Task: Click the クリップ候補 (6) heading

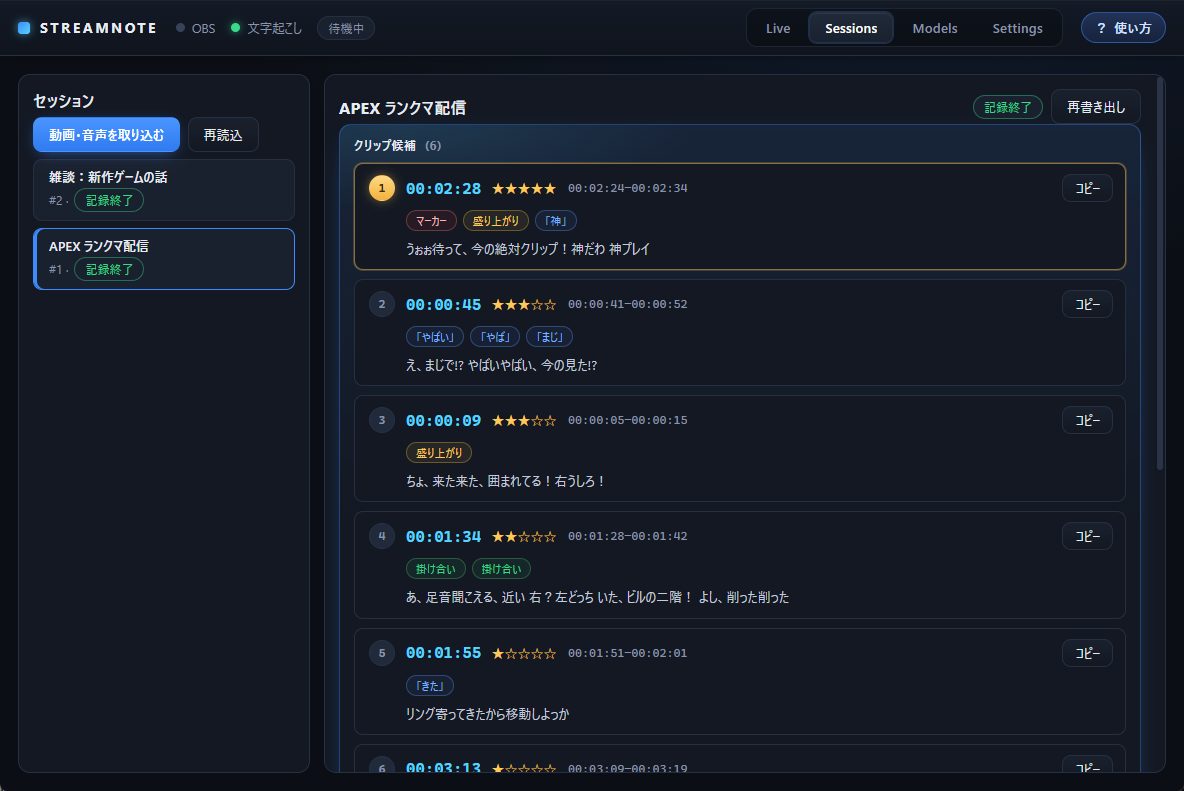Action: (x=397, y=146)
